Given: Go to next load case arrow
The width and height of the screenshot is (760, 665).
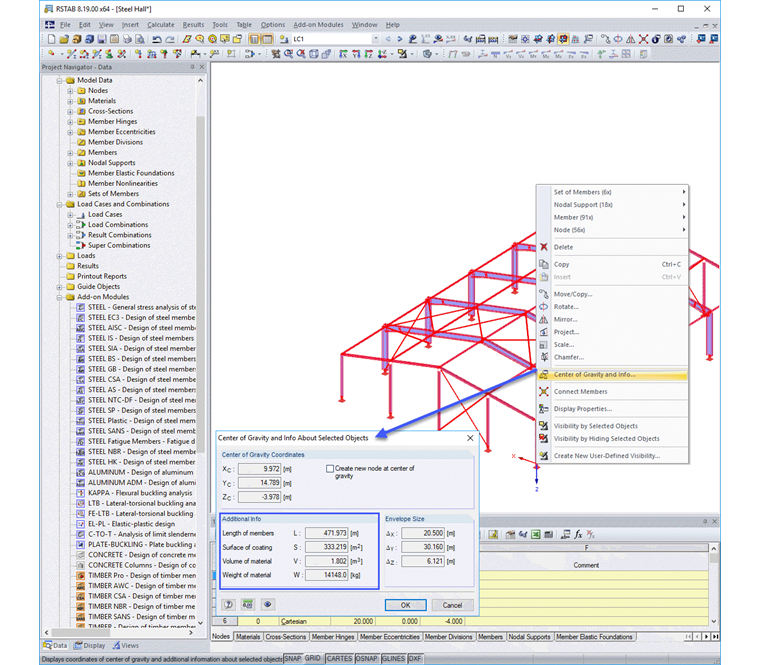Looking at the screenshot, I should [x=400, y=39].
